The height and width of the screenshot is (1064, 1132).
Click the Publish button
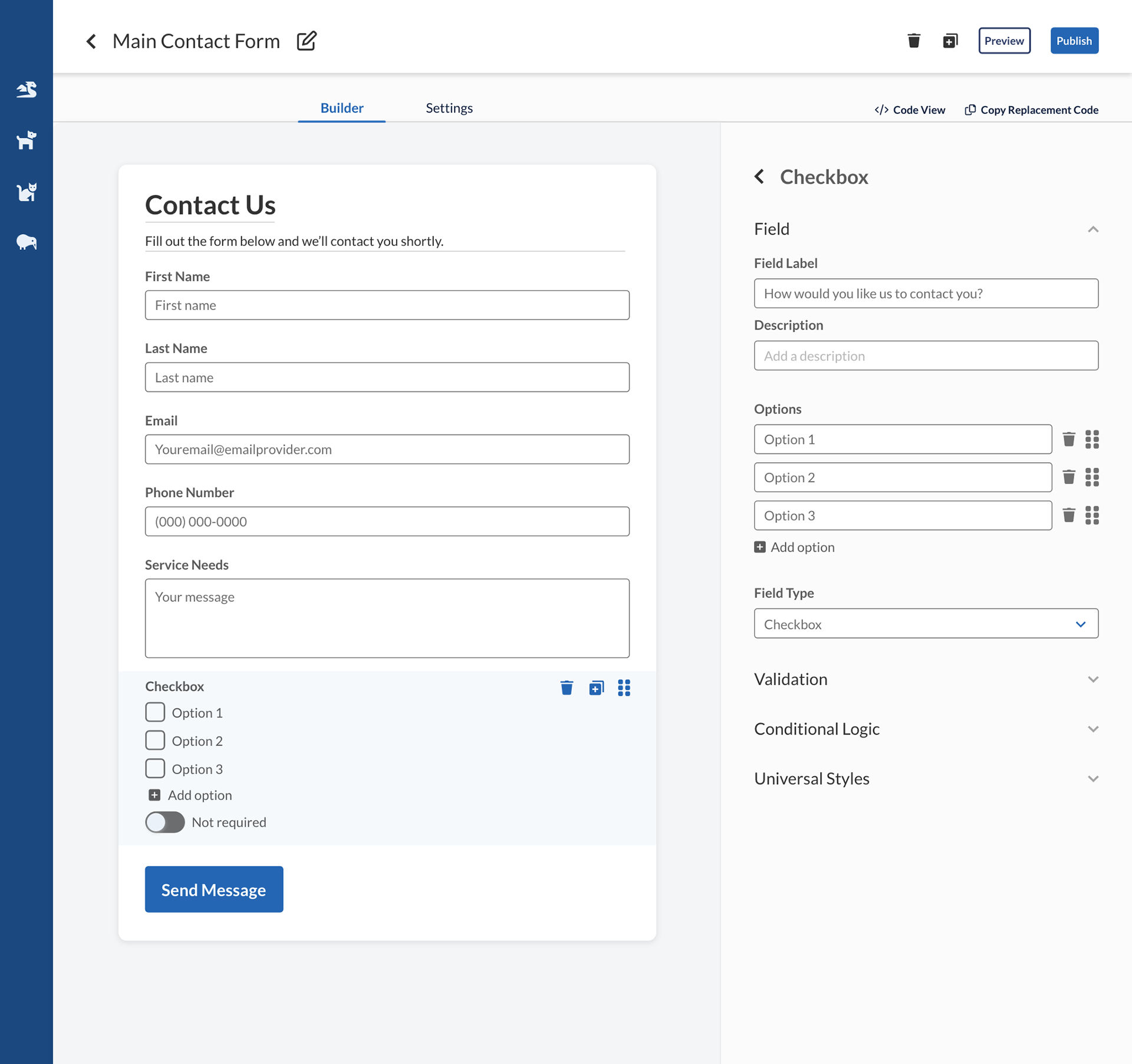[1074, 41]
